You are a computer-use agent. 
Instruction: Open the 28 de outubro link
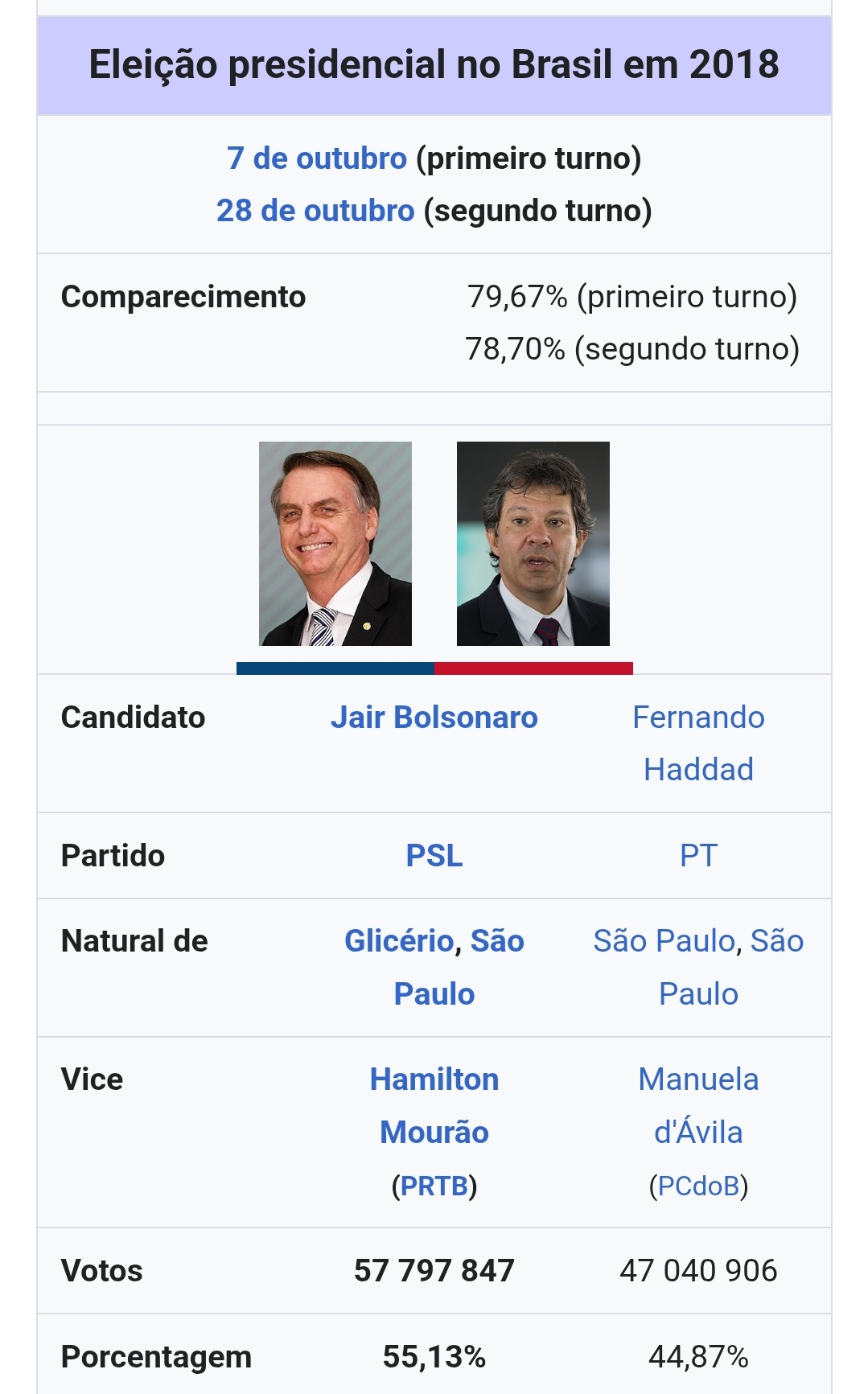pyautogui.click(x=315, y=211)
